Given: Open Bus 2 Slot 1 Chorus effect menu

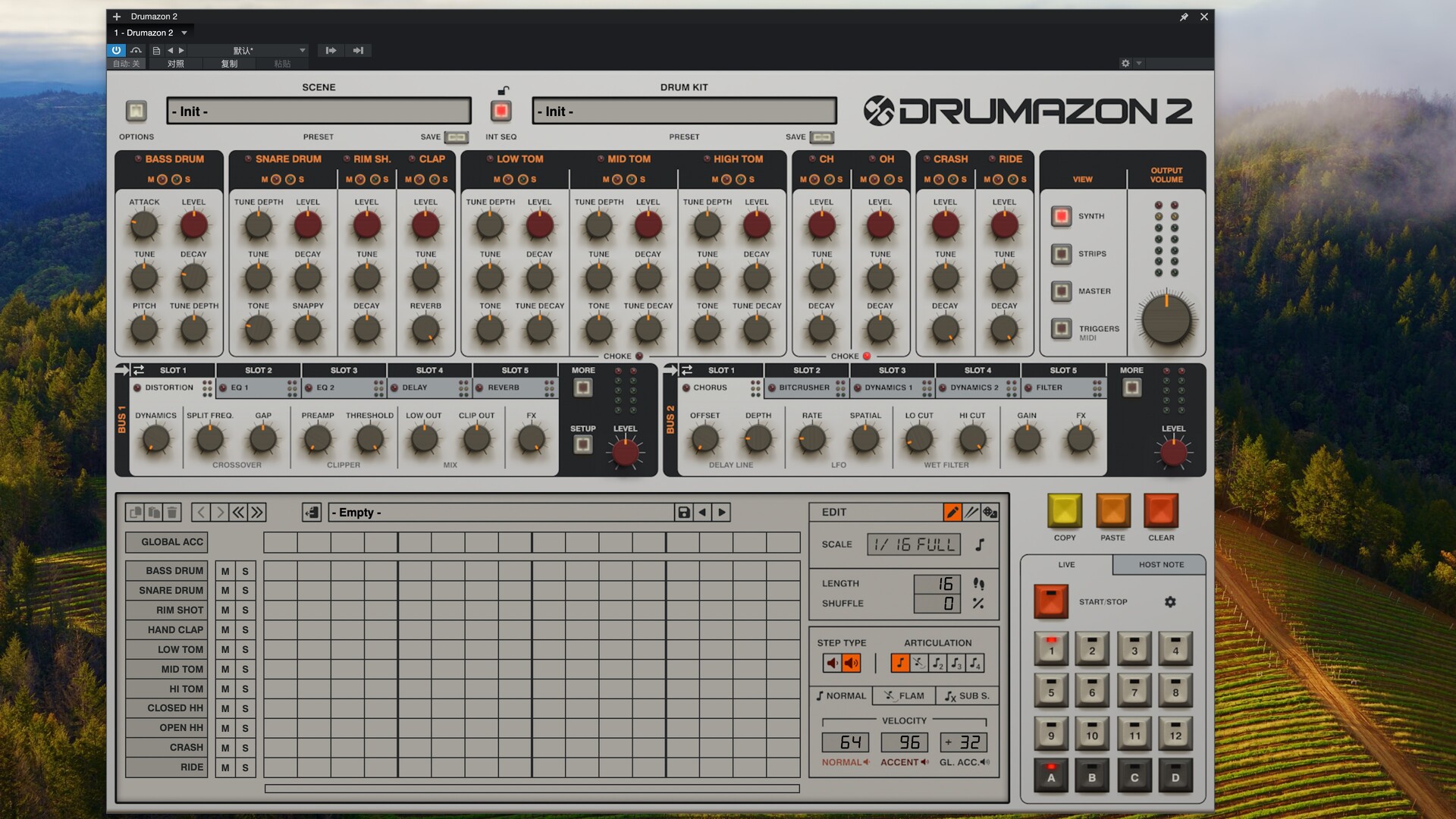Looking at the screenshot, I should pos(710,388).
